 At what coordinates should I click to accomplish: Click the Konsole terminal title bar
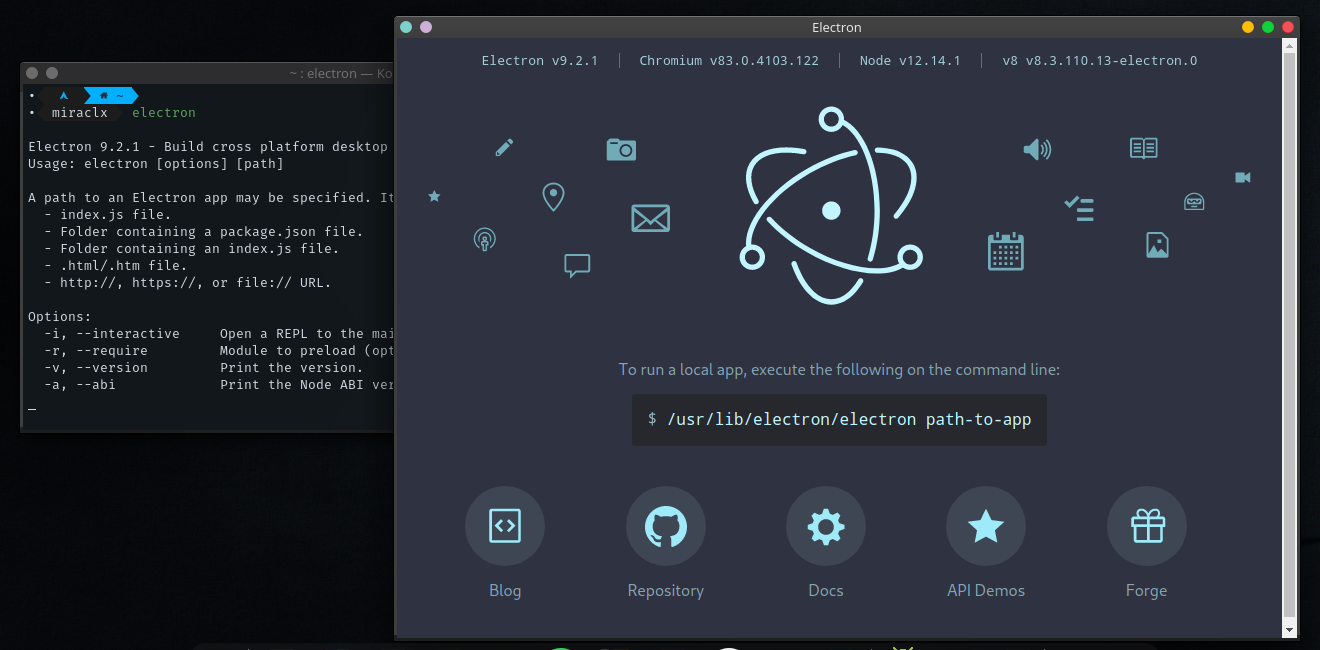click(208, 73)
